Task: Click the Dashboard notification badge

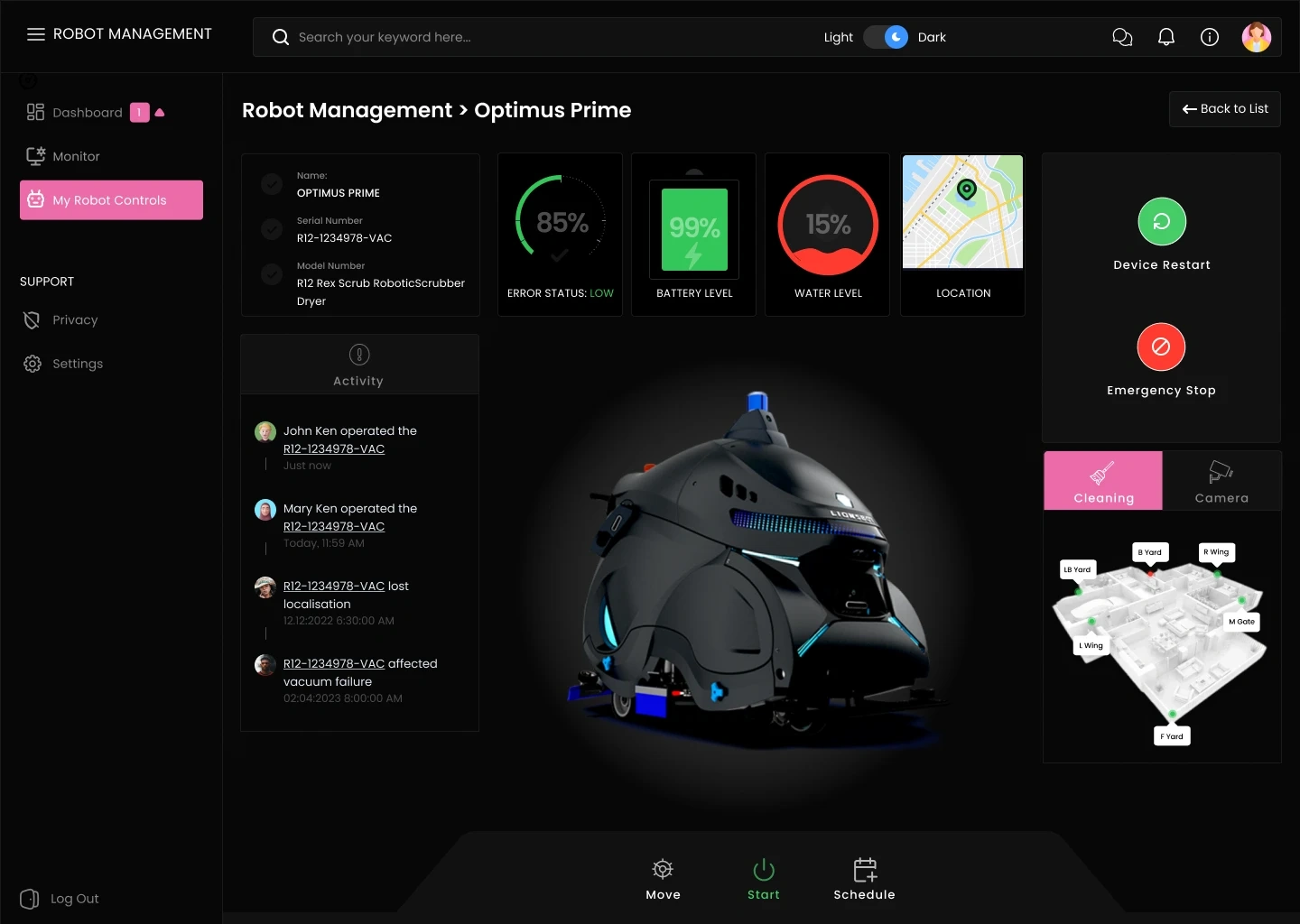Action: pyautogui.click(x=140, y=112)
